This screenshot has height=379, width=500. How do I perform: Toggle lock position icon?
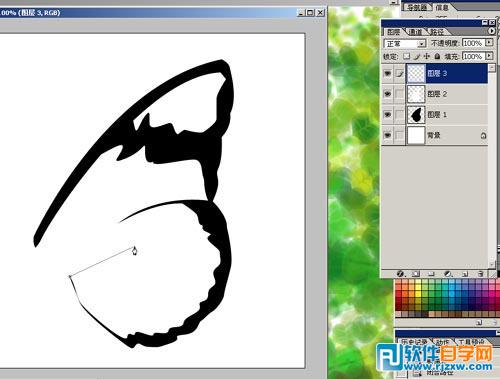click(x=427, y=56)
